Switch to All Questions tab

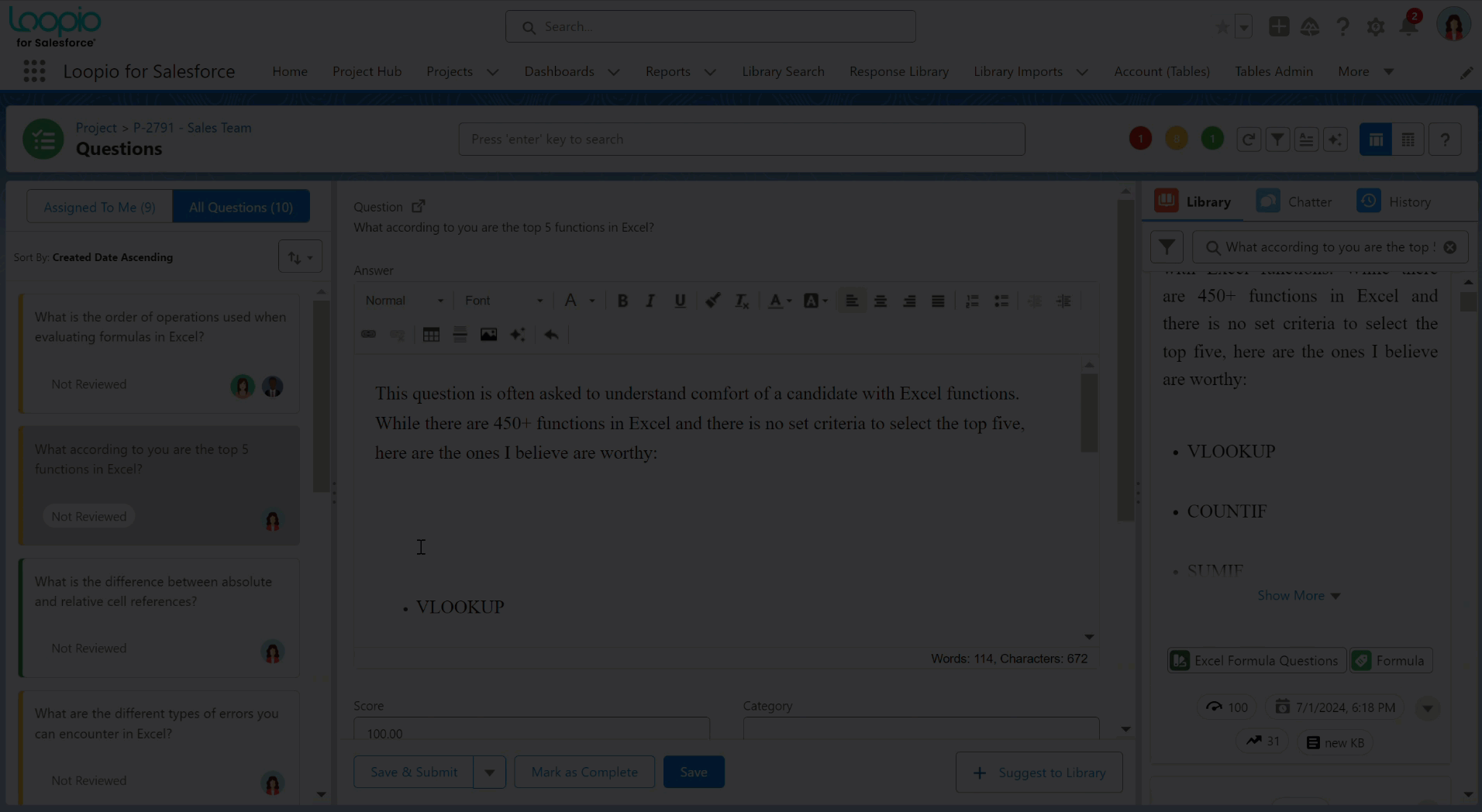coord(241,207)
